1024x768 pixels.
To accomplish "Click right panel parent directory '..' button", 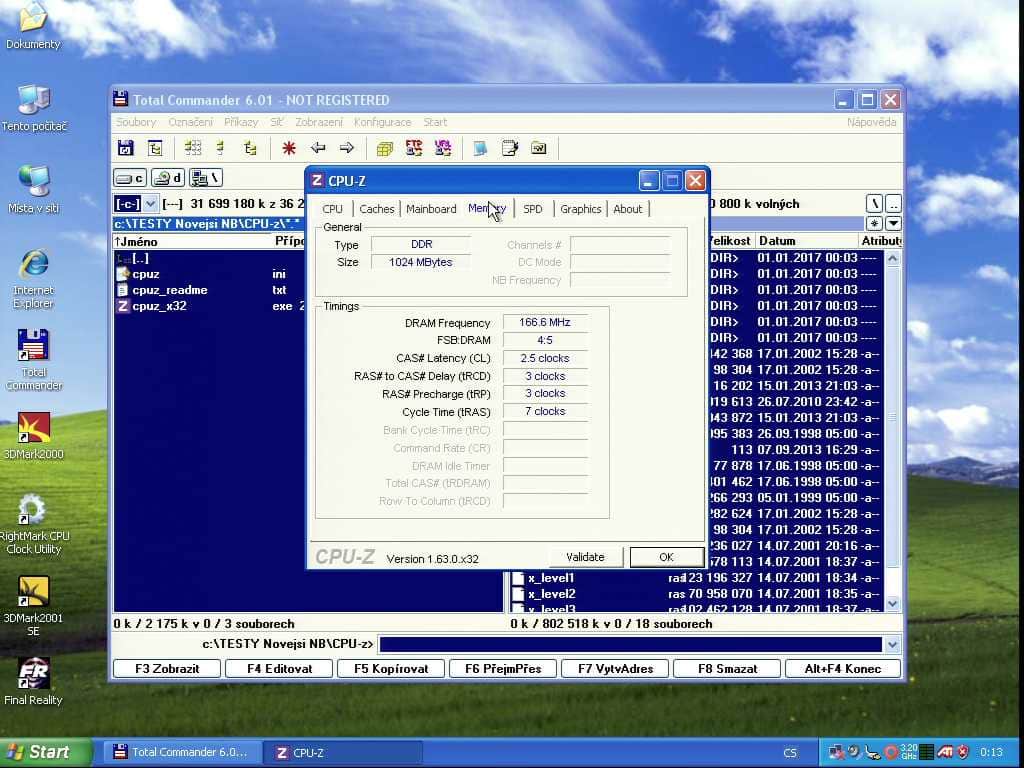I will (x=893, y=204).
